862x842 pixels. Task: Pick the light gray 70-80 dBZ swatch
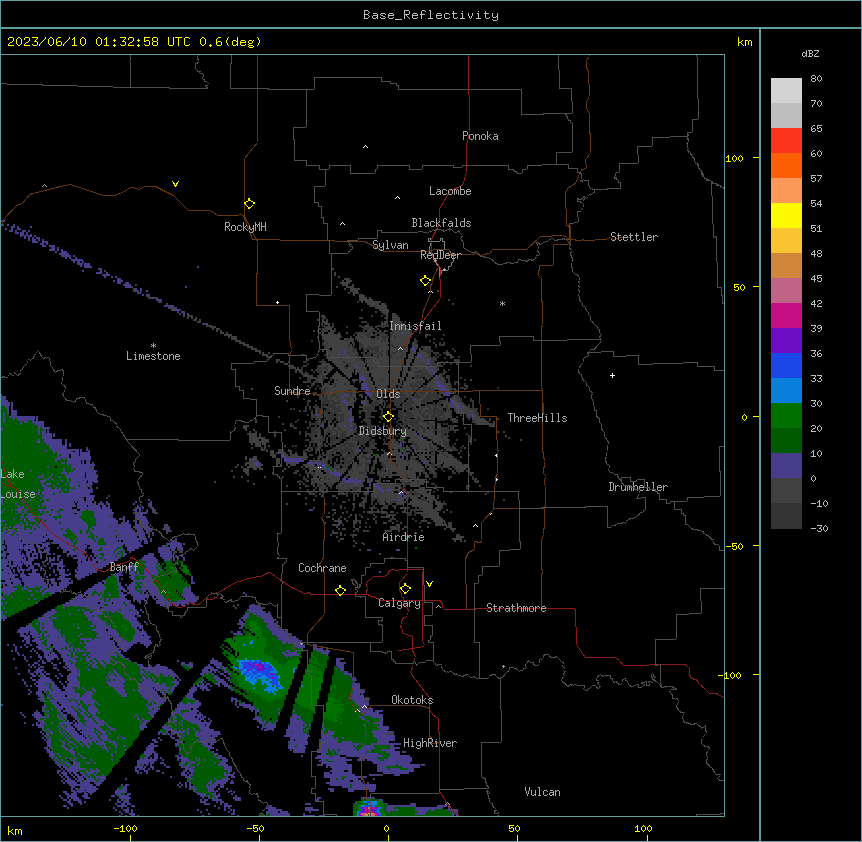coord(786,90)
